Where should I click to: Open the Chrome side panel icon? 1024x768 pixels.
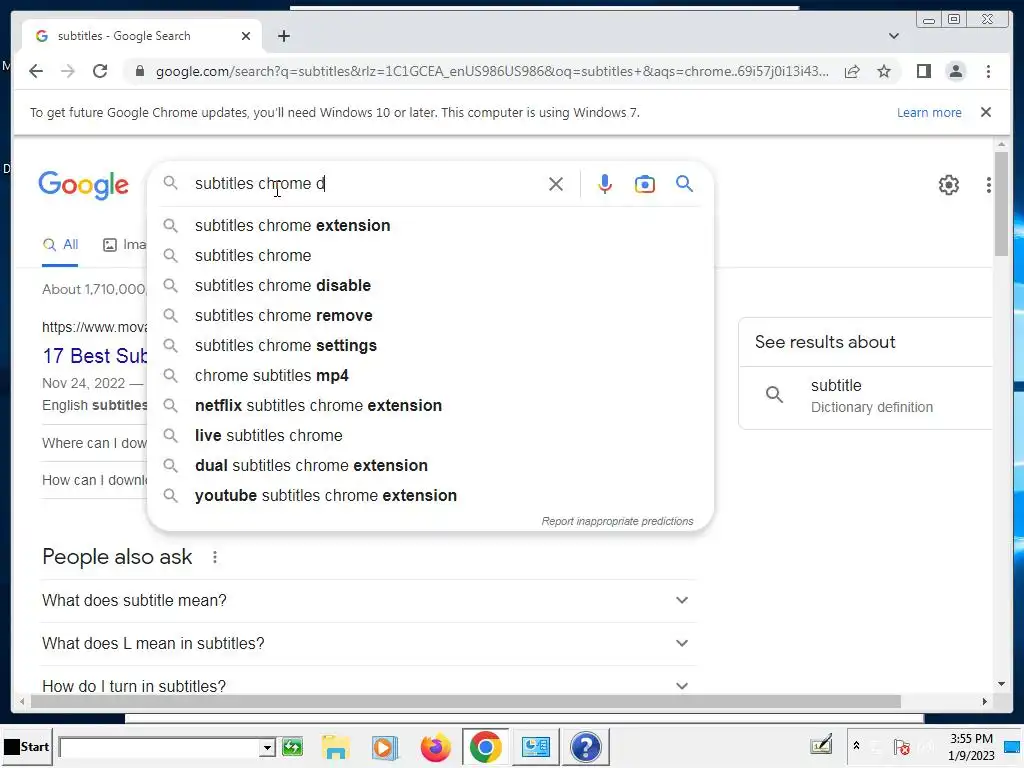coord(923,71)
